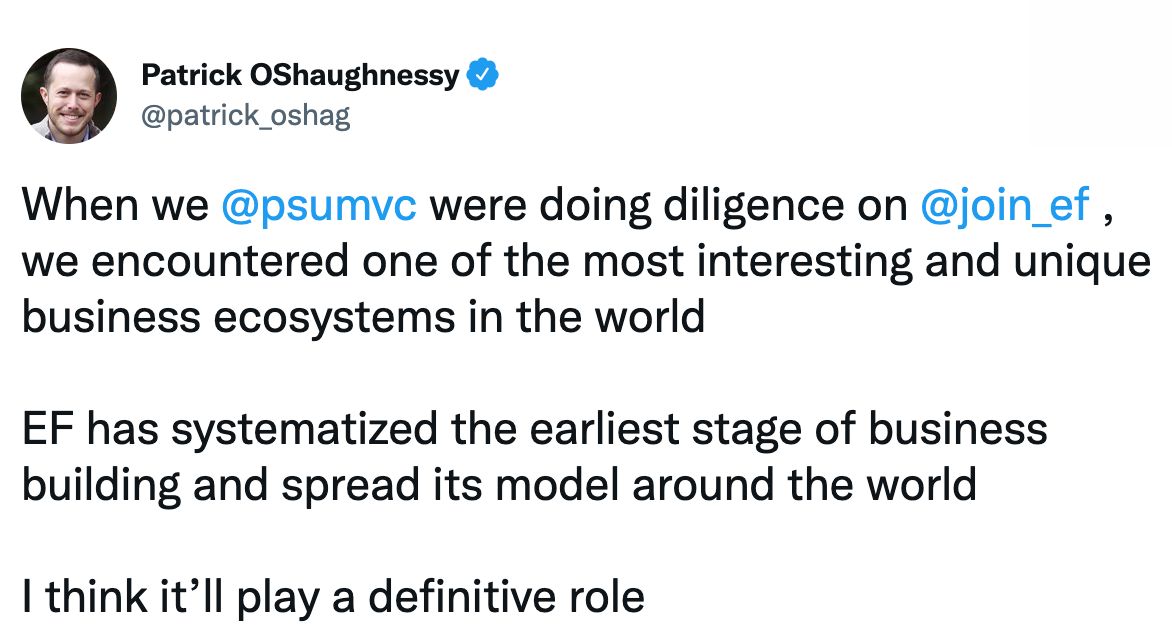Open Patrick OShaughnessy's profile photo
The width and height of the screenshot is (1172, 640).
point(69,96)
